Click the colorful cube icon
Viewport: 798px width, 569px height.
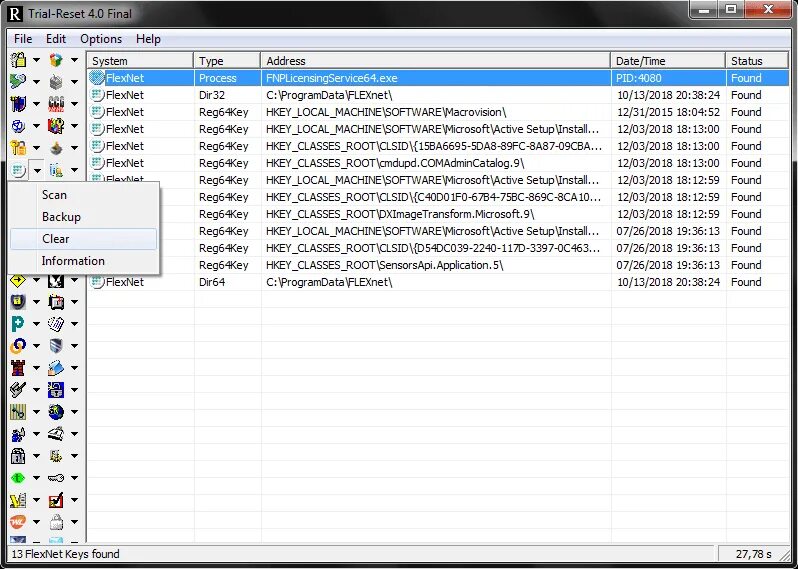pos(56,60)
